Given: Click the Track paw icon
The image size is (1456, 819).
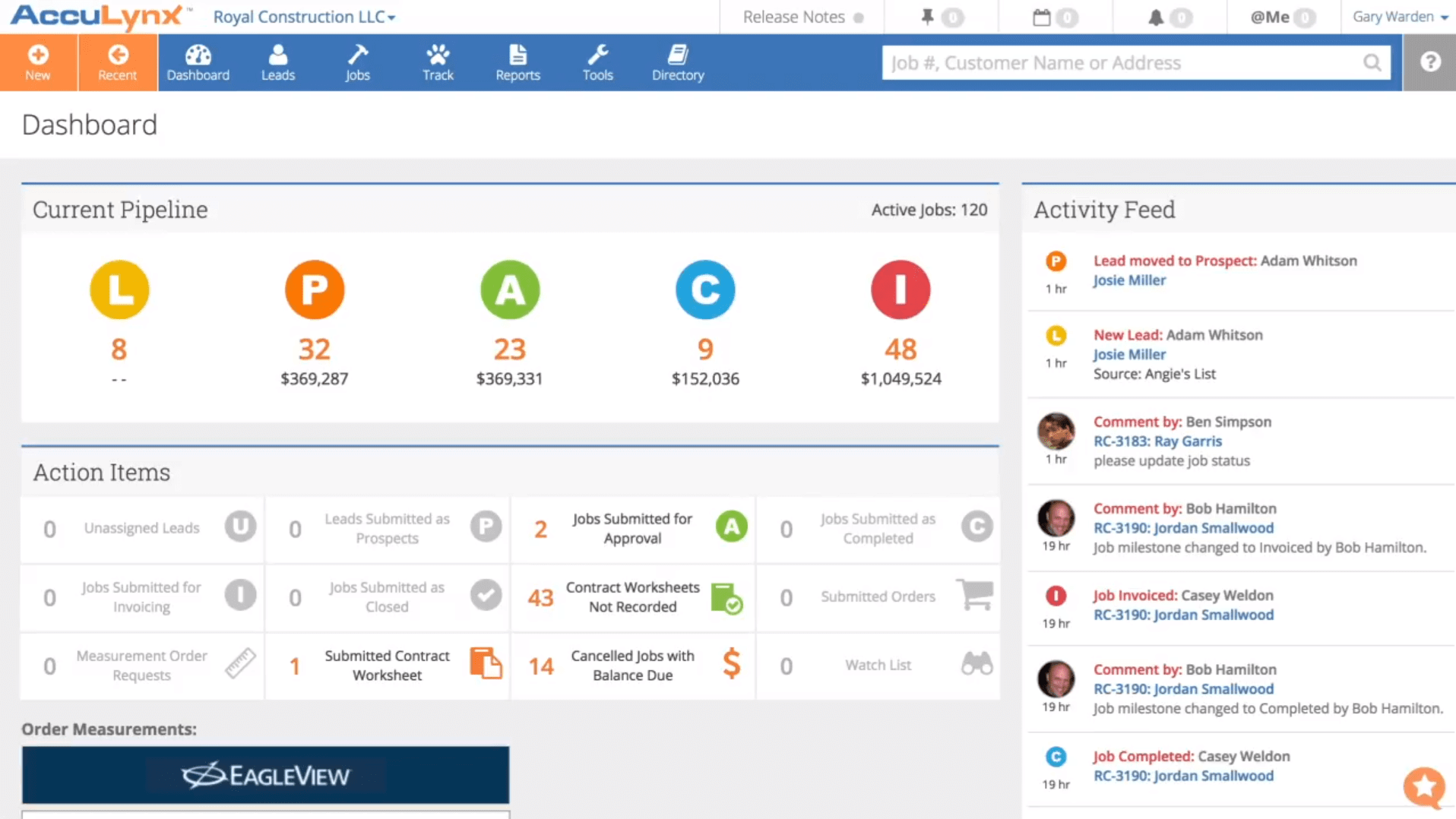Looking at the screenshot, I should point(437,61).
